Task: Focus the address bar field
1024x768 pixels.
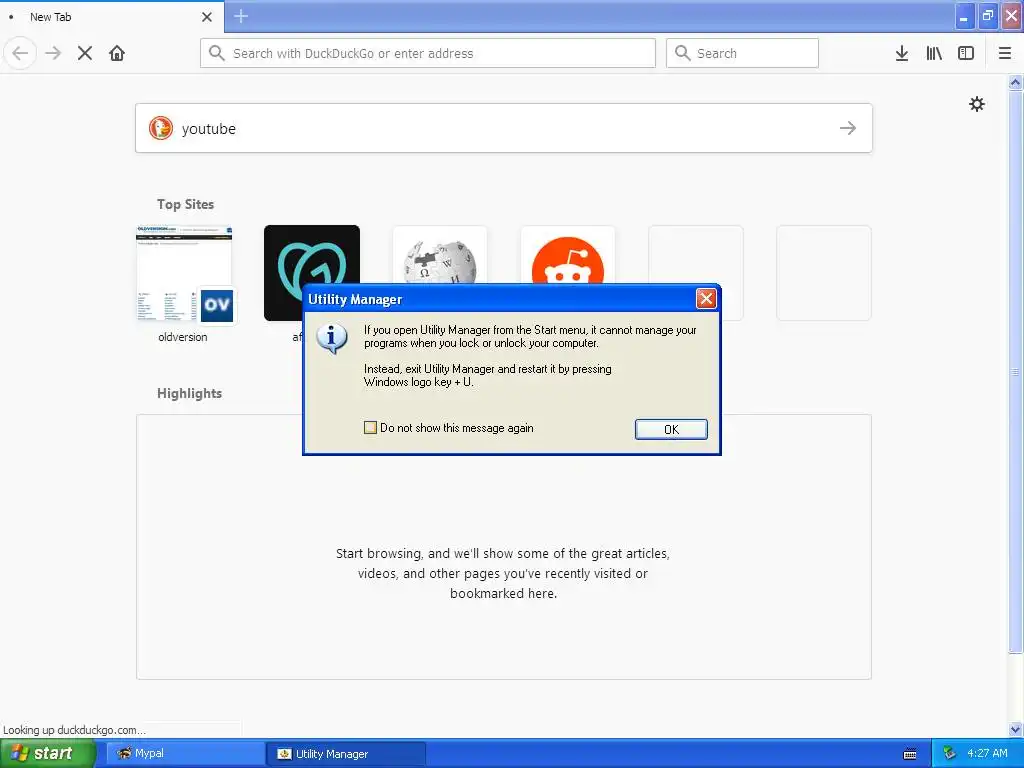Action: coord(428,53)
